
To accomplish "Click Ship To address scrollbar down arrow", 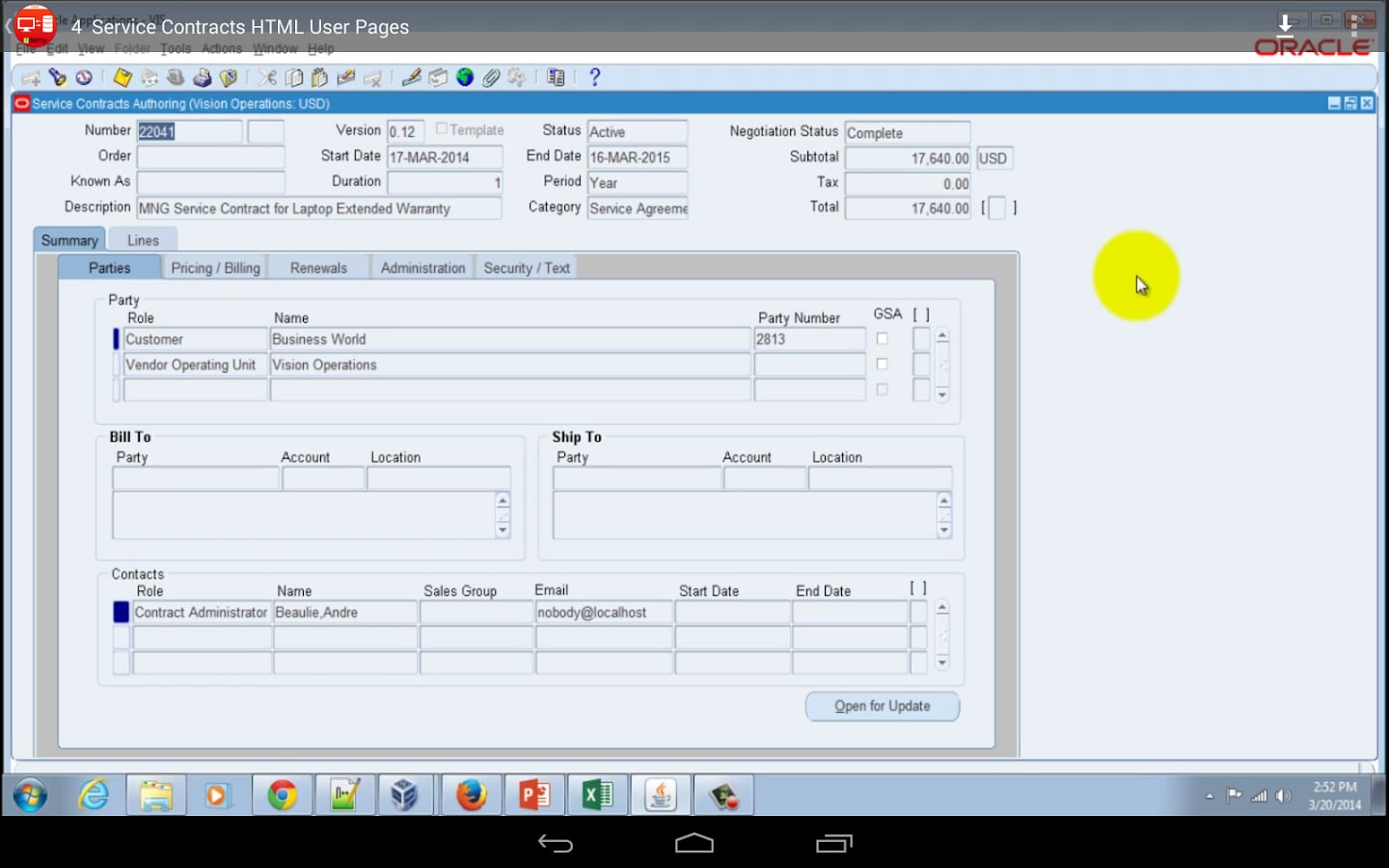I will coord(944,530).
